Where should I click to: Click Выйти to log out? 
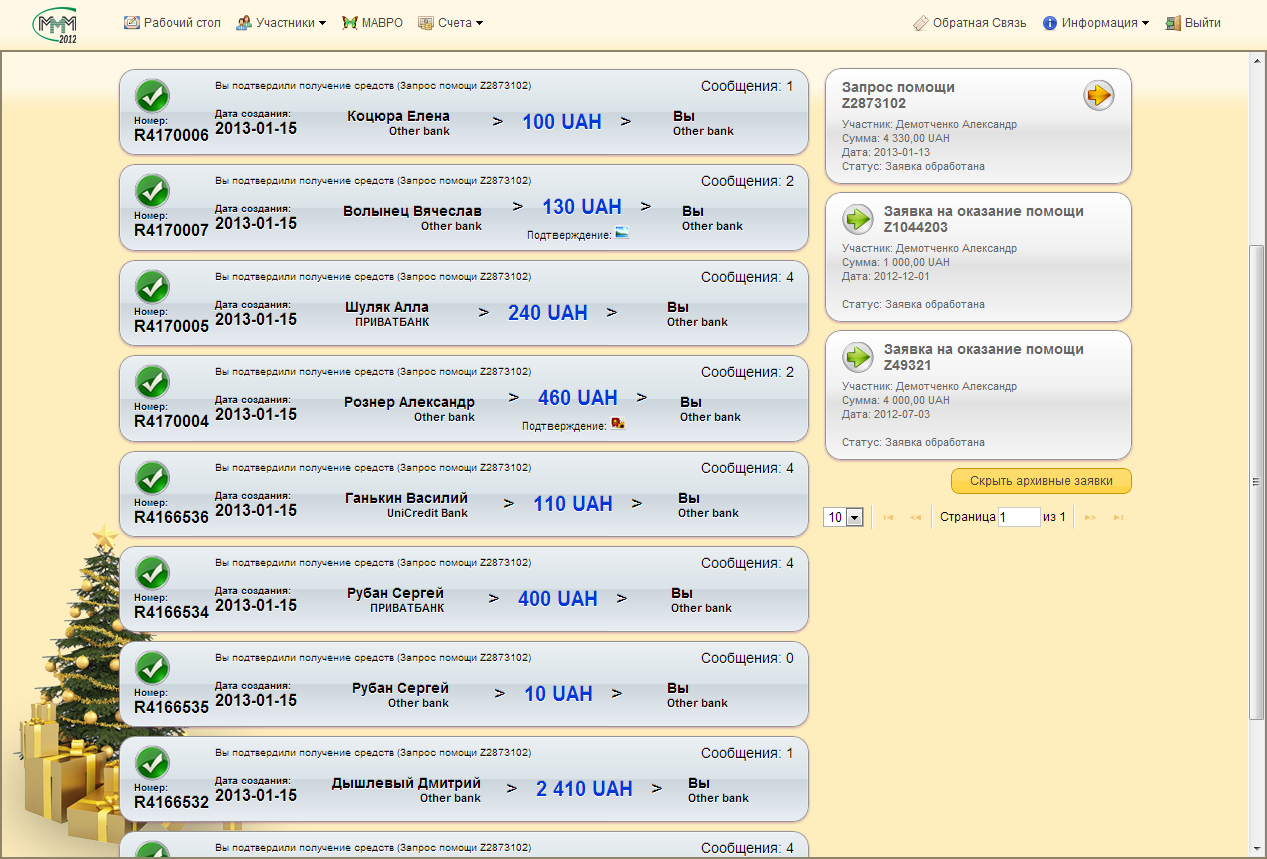[x=1193, y=23]
